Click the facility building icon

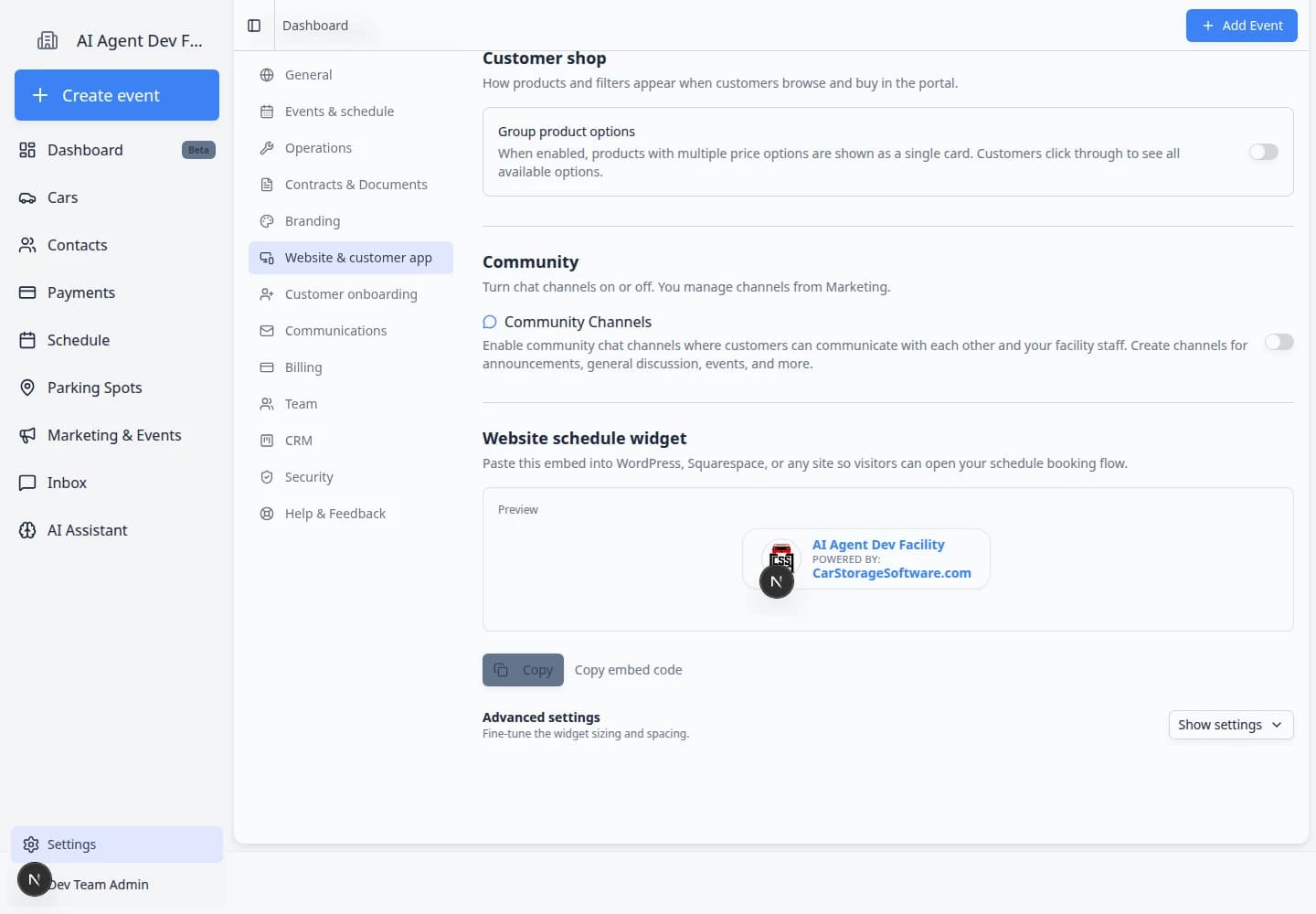48,40
